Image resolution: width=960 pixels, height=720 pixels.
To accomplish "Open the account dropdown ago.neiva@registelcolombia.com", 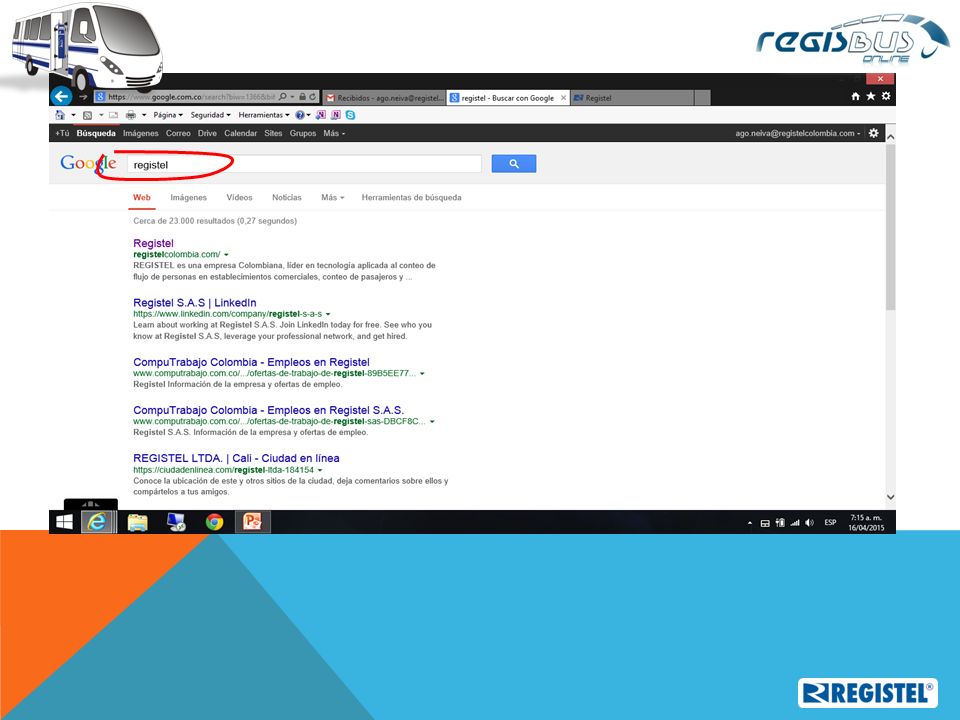I will click(x=798, y=133).
